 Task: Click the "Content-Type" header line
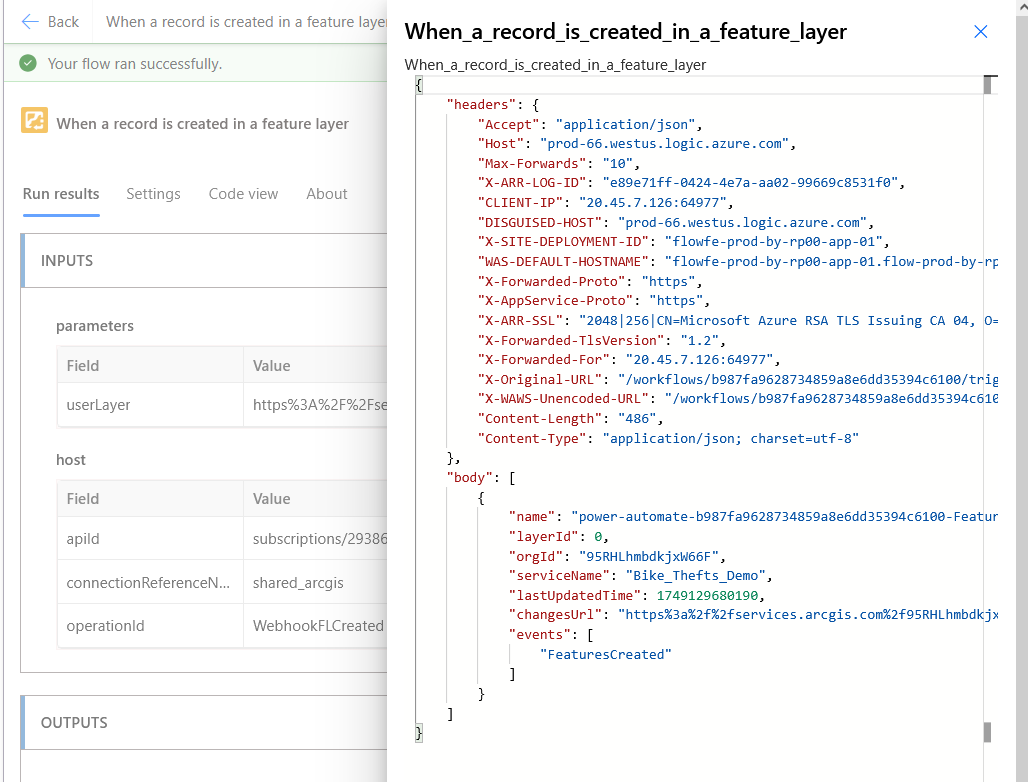click(x=667, y=438)
